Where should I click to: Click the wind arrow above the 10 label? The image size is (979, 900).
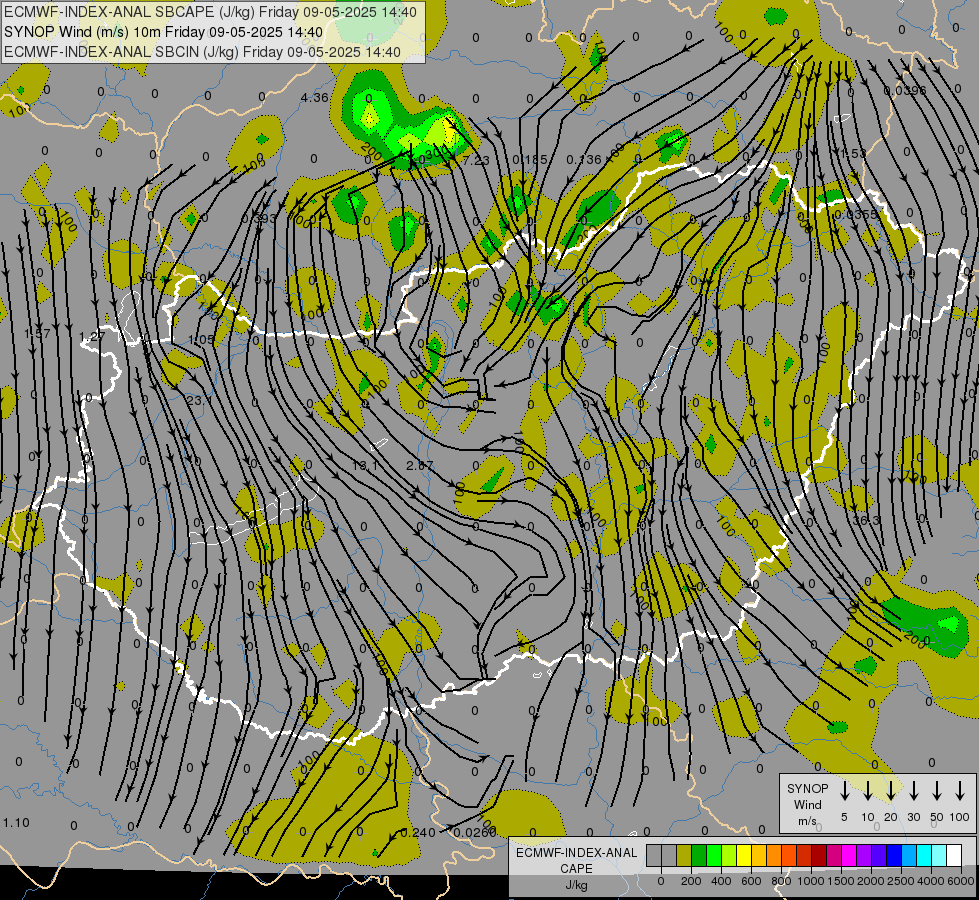click(867, 790)
